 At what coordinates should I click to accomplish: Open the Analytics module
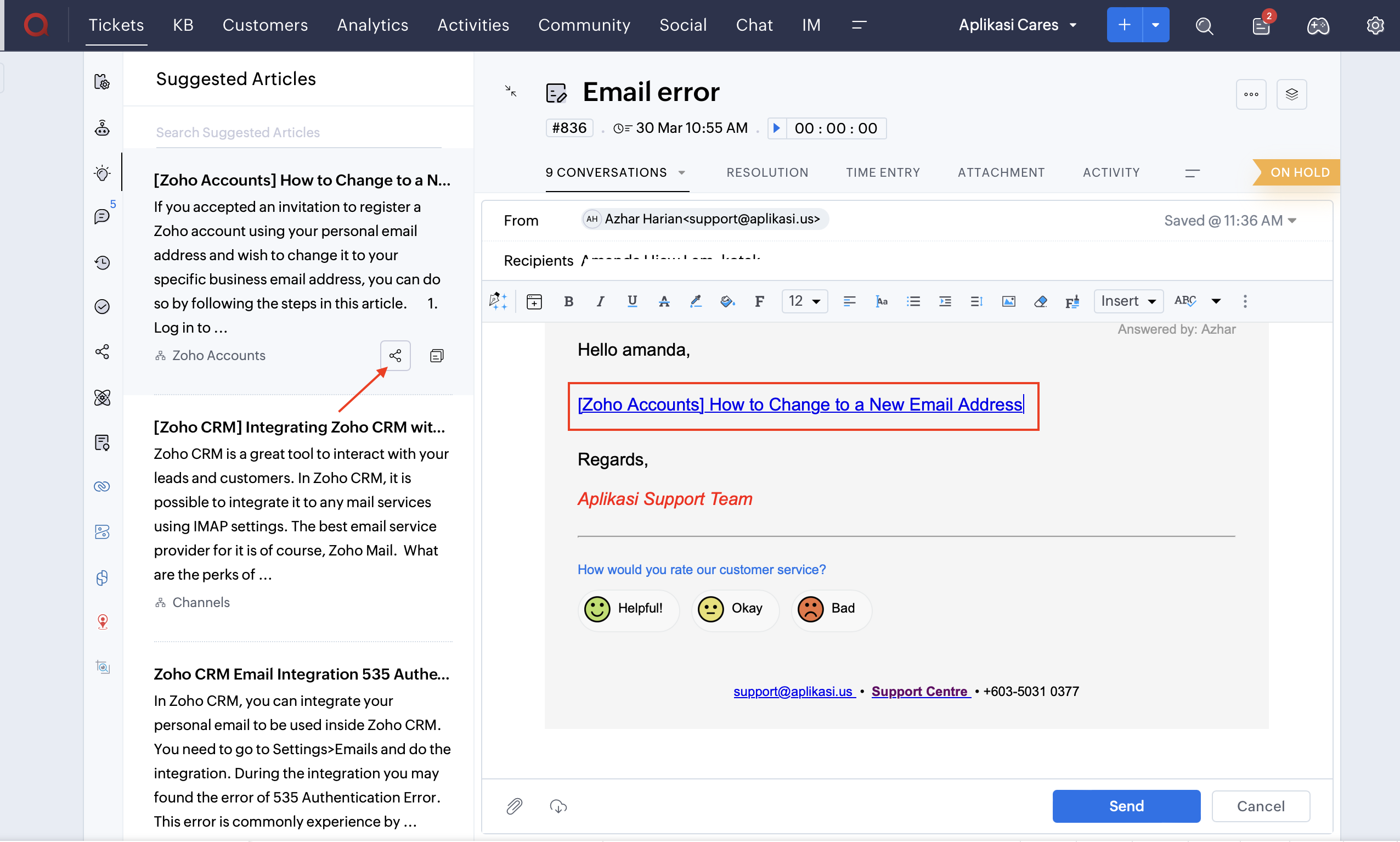pos(372,25)
